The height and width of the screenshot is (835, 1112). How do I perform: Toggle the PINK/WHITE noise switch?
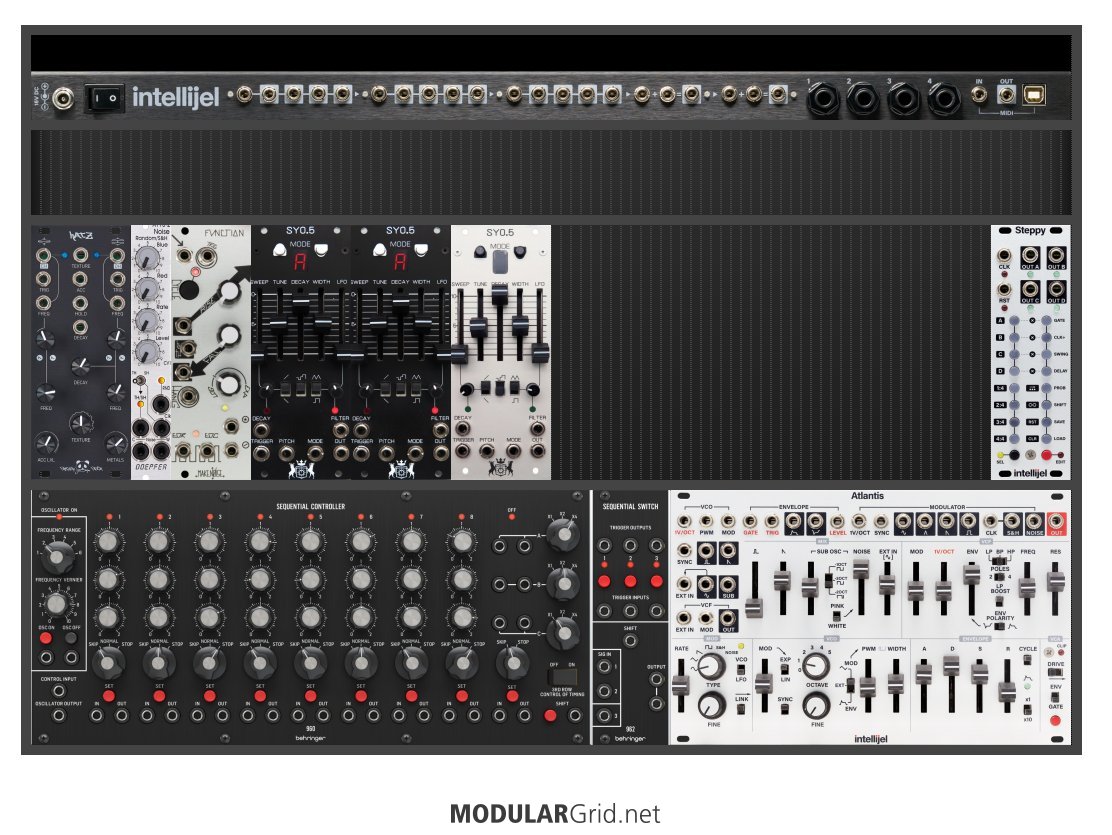click(838, 616)
